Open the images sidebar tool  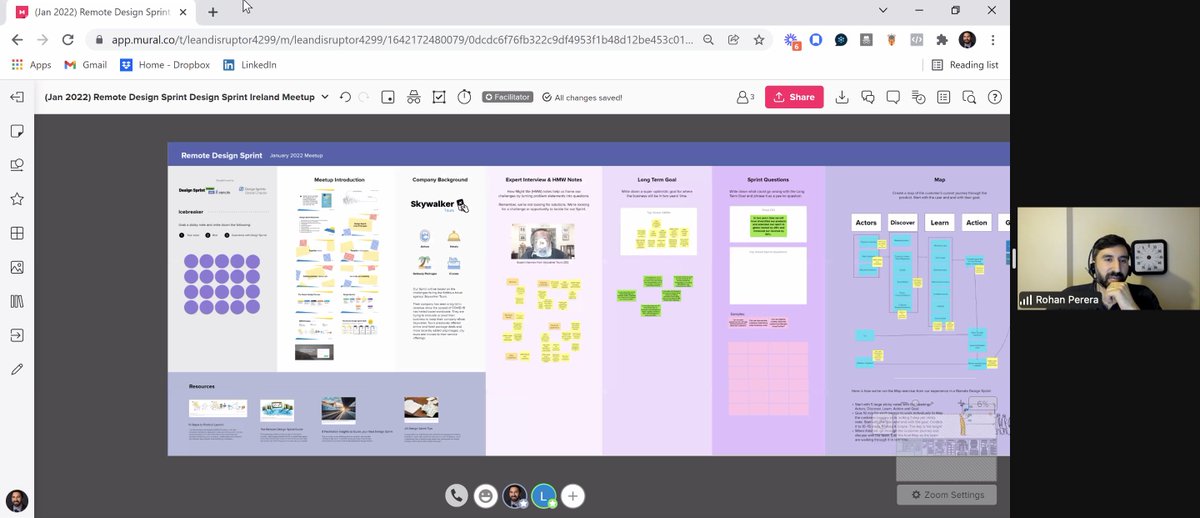point(17,267)
